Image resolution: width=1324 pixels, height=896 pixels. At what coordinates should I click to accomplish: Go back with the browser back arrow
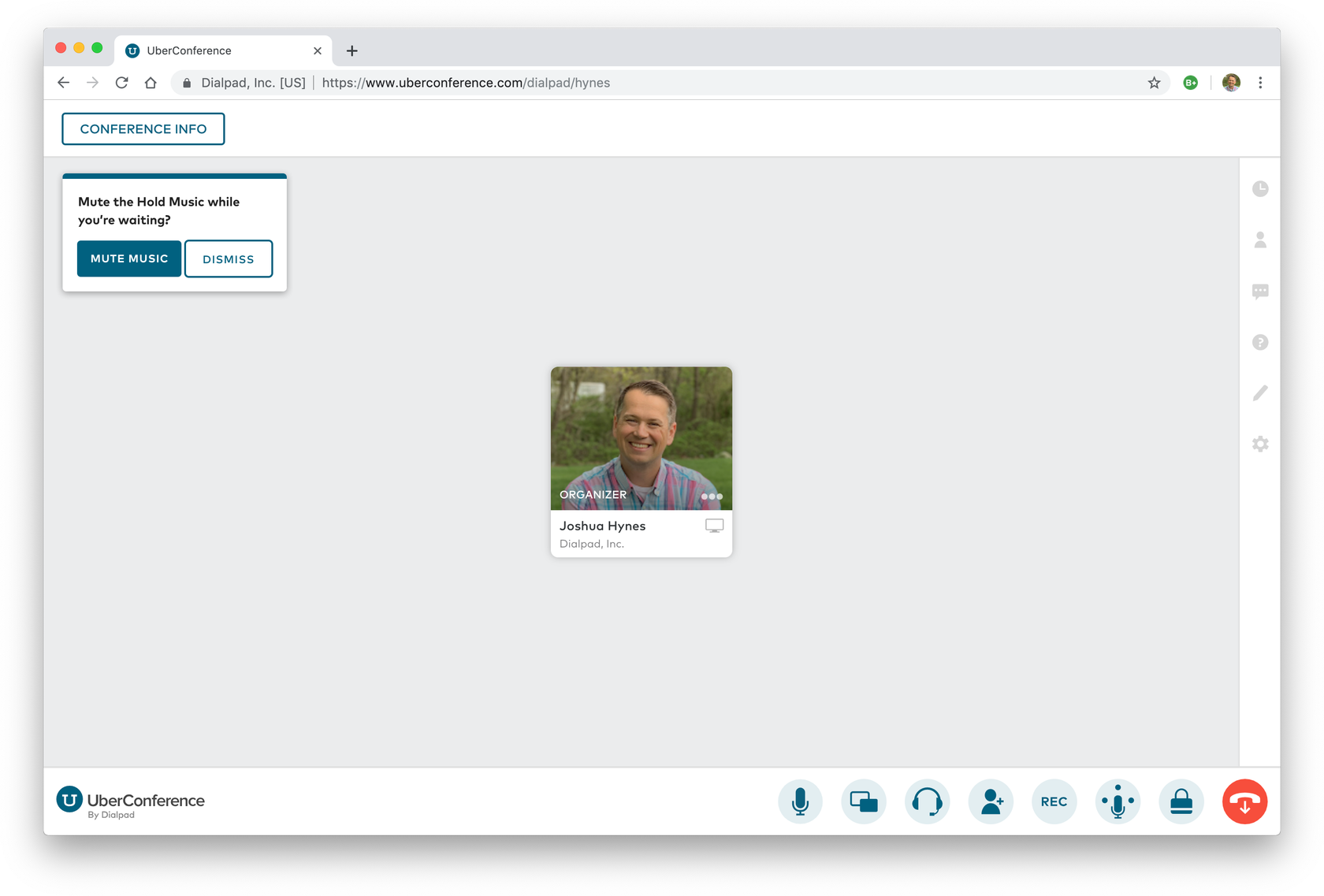coord(64,83)
